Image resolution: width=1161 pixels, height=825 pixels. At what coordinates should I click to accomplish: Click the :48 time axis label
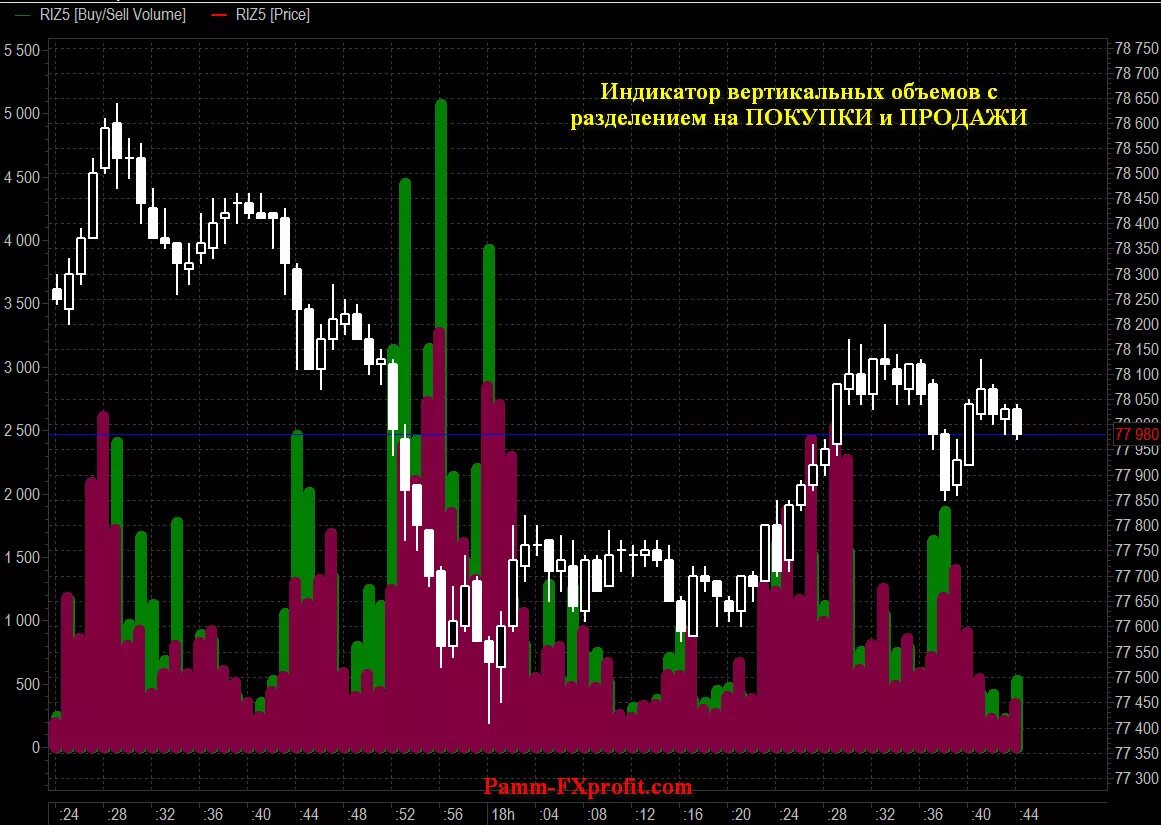point(356,815)
